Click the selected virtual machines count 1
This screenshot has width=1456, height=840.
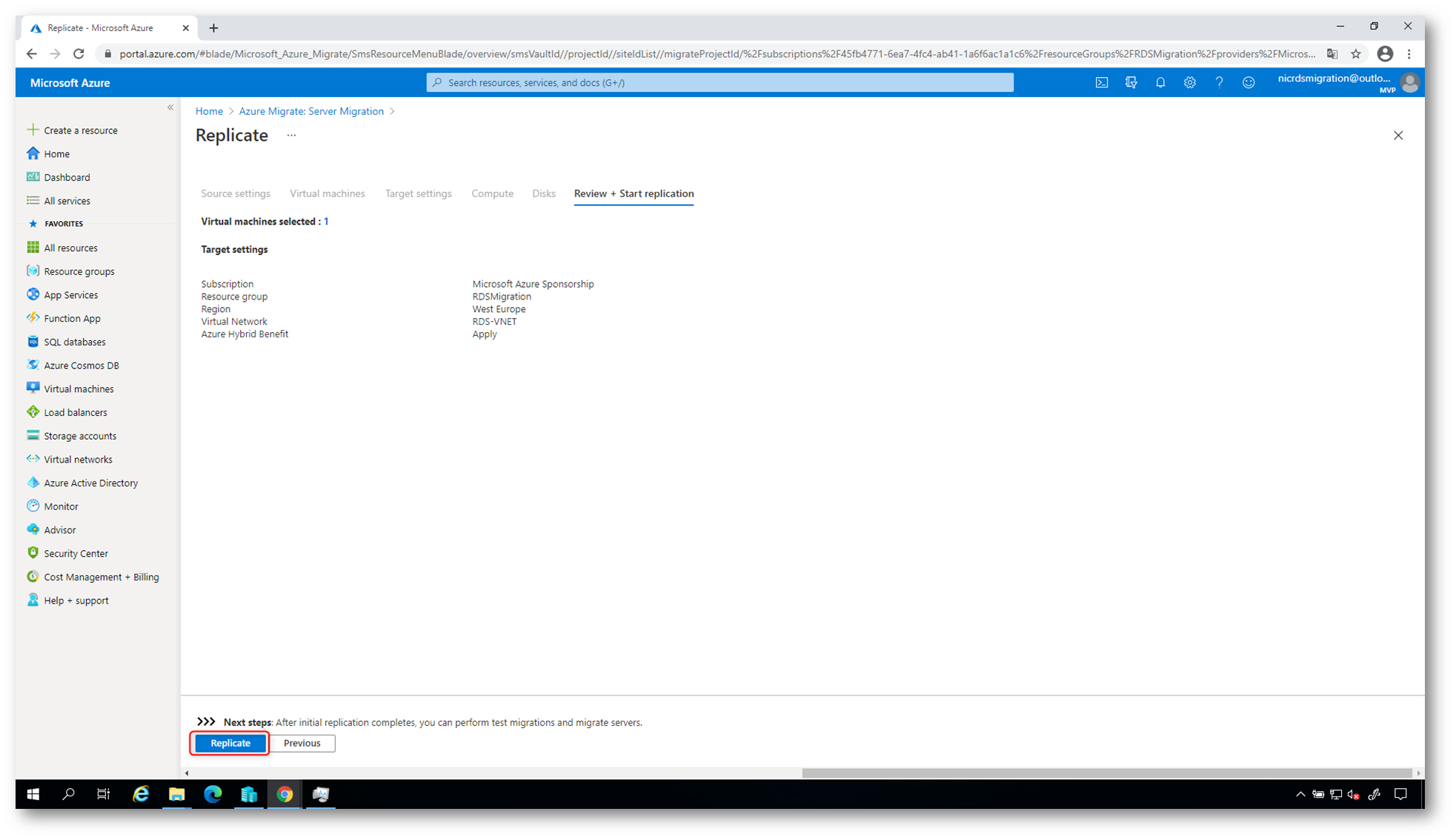pyautogui.click(x=326, y=222)
